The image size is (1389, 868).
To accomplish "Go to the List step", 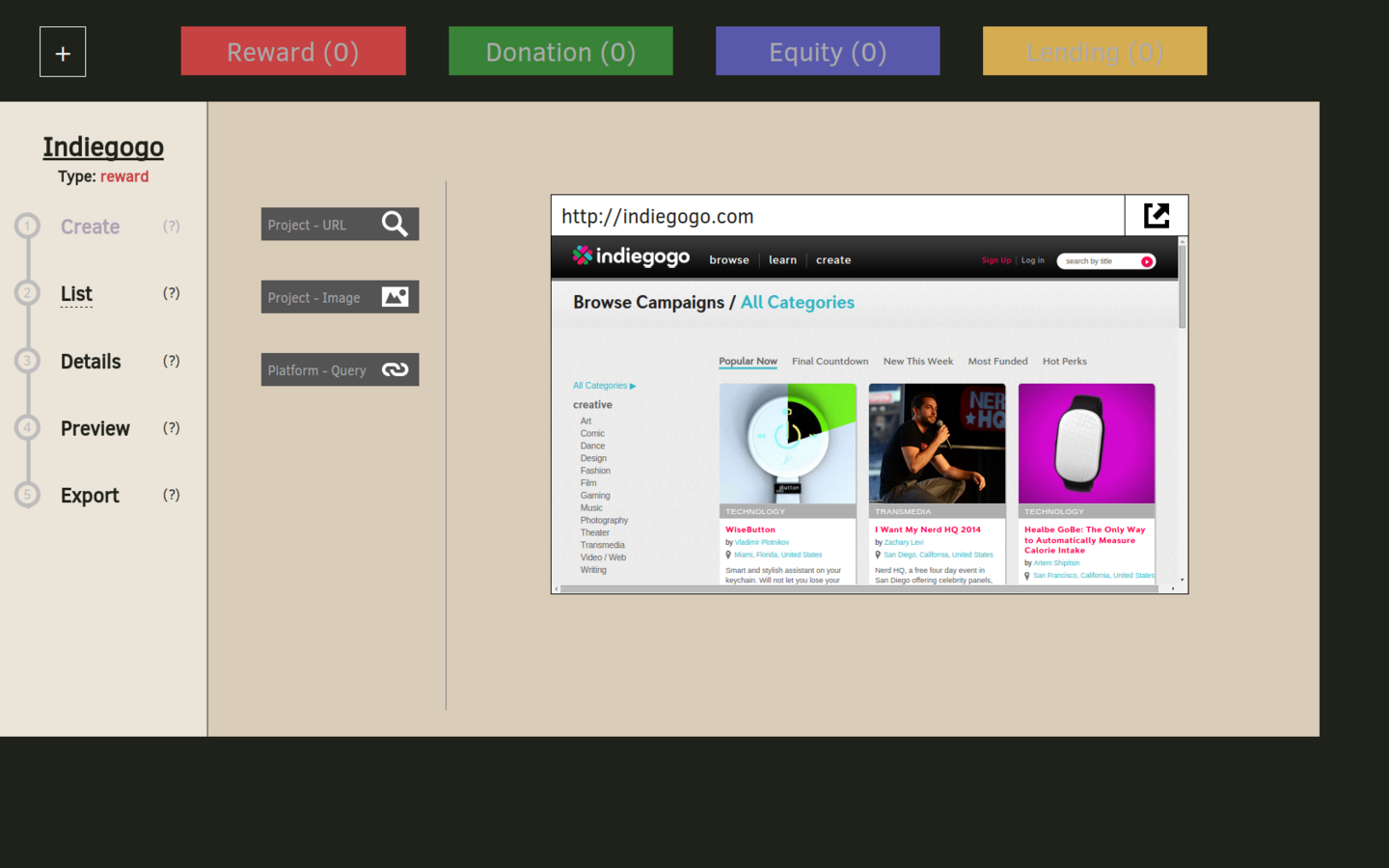I will (76, 293).
